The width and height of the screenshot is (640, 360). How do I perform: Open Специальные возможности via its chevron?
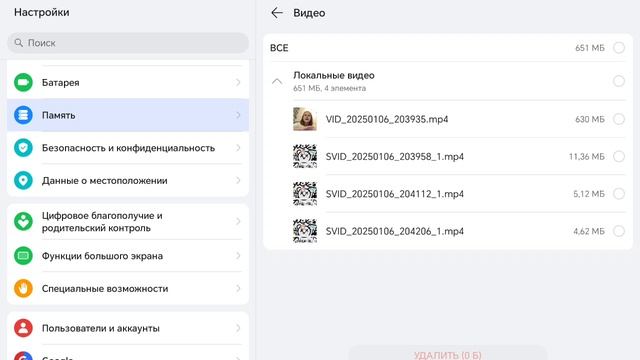pyautogui.click(x=238, y=288)
